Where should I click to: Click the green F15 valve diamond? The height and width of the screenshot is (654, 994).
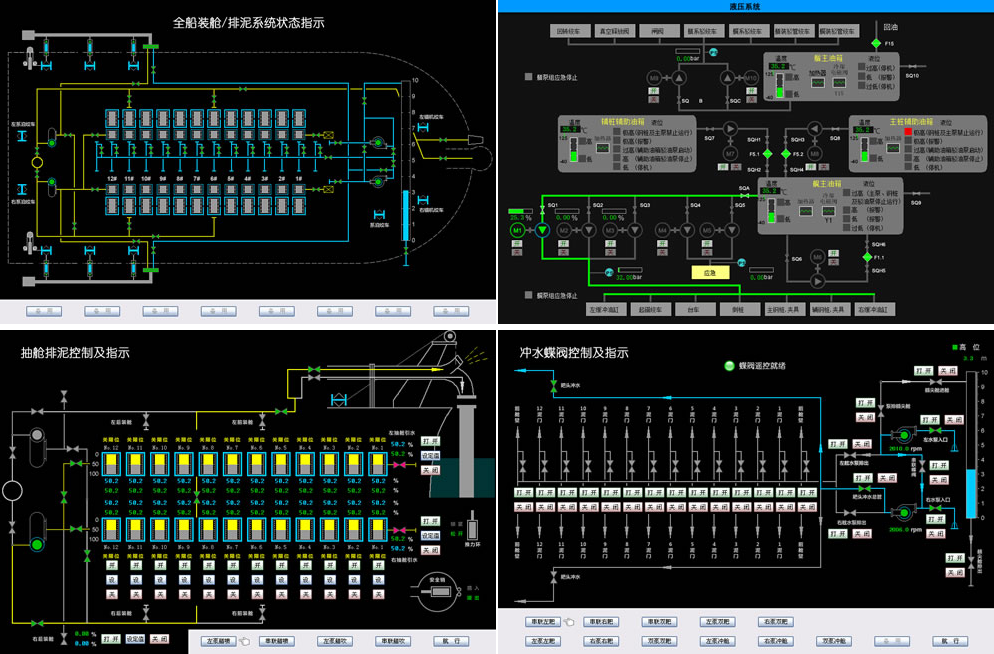876,44
